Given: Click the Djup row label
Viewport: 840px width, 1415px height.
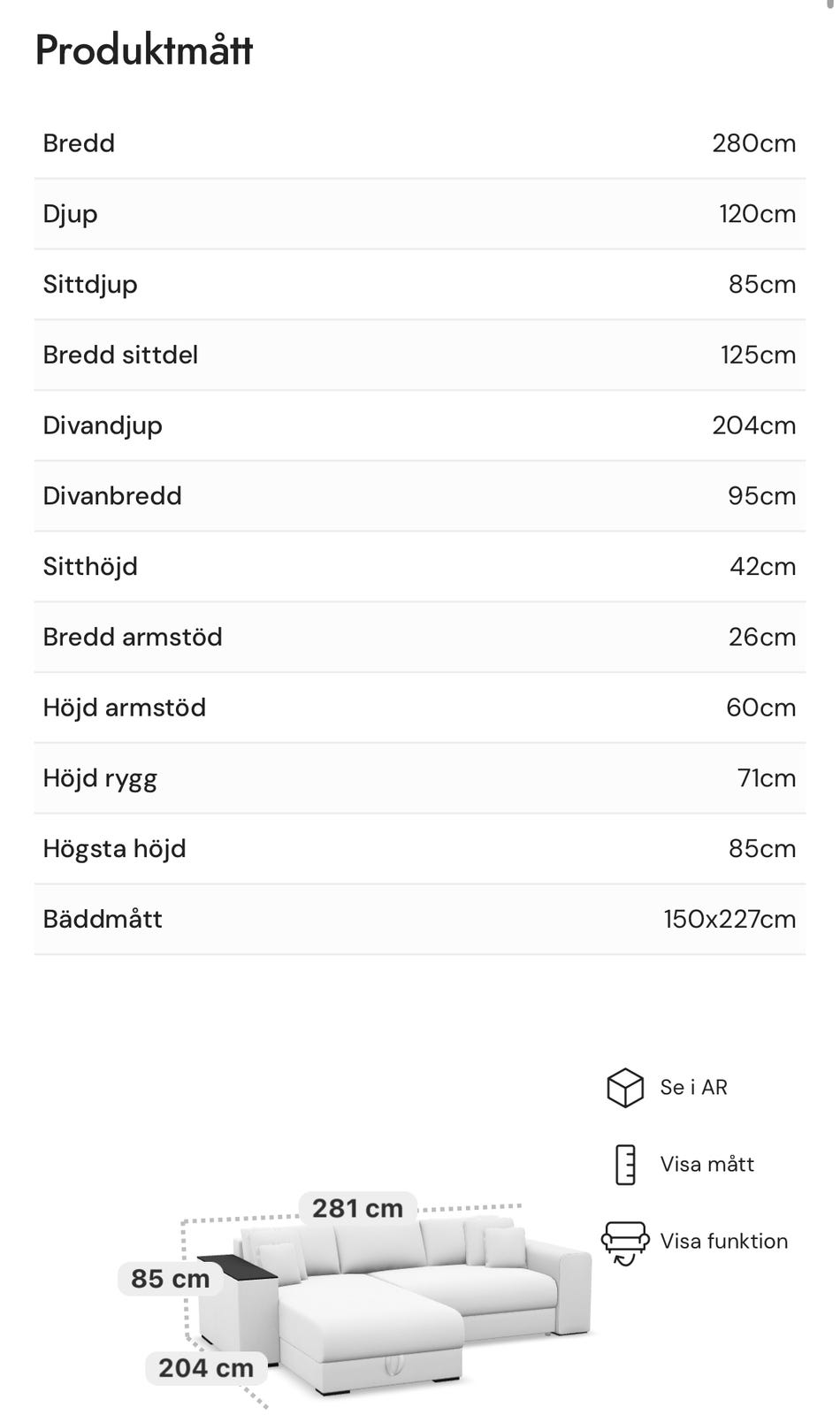Looking at the screenshot, I should pos(70,214).
